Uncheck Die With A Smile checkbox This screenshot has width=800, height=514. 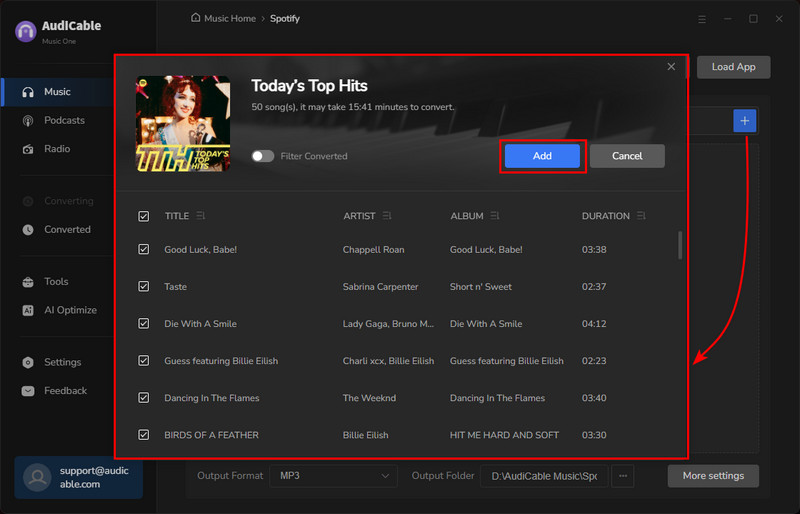(x=144, y=324)
